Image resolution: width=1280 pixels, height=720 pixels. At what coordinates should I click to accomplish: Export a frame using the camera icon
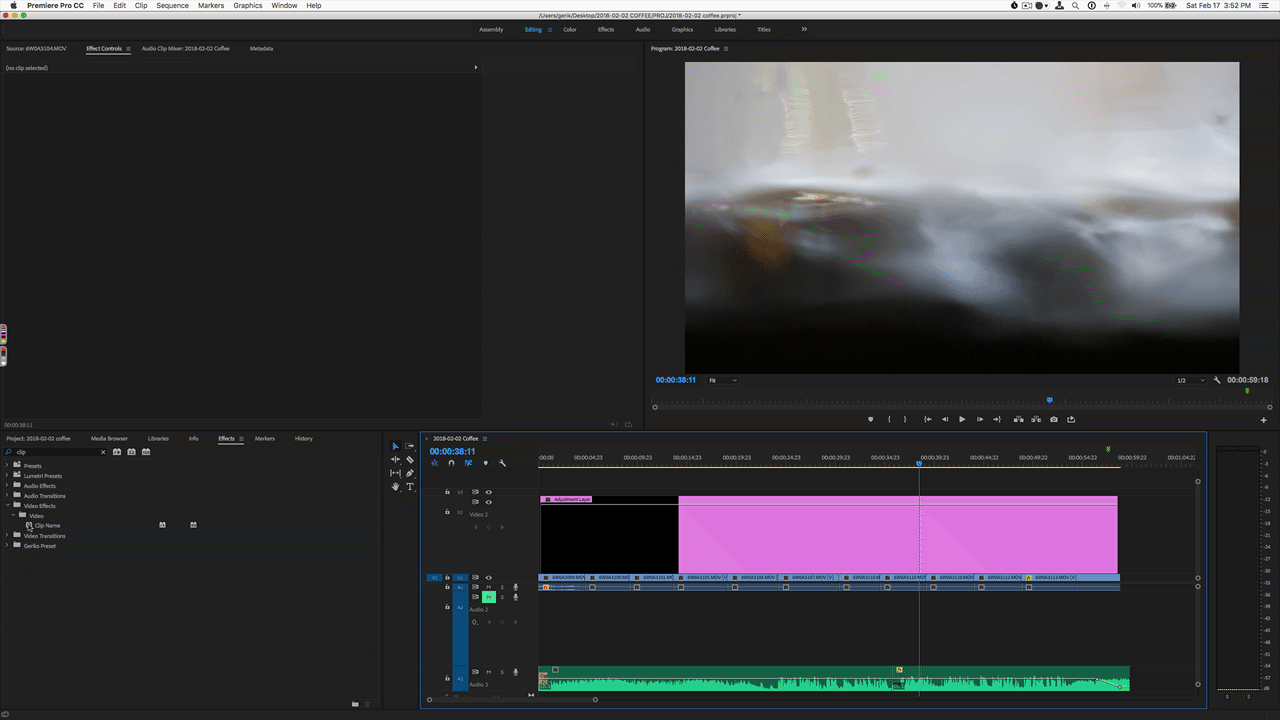1053,419
